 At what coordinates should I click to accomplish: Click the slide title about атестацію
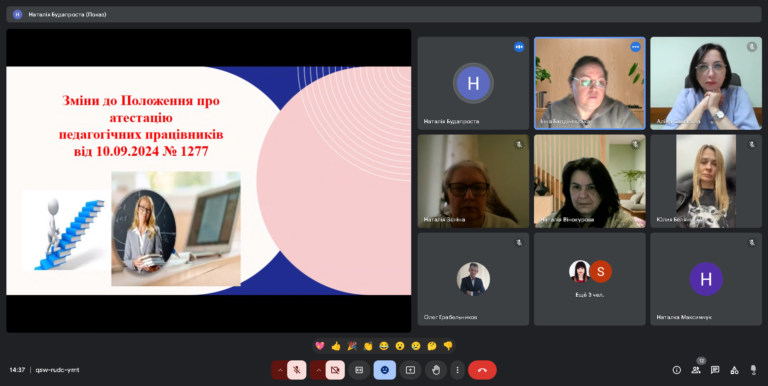(x=141, y=126)
